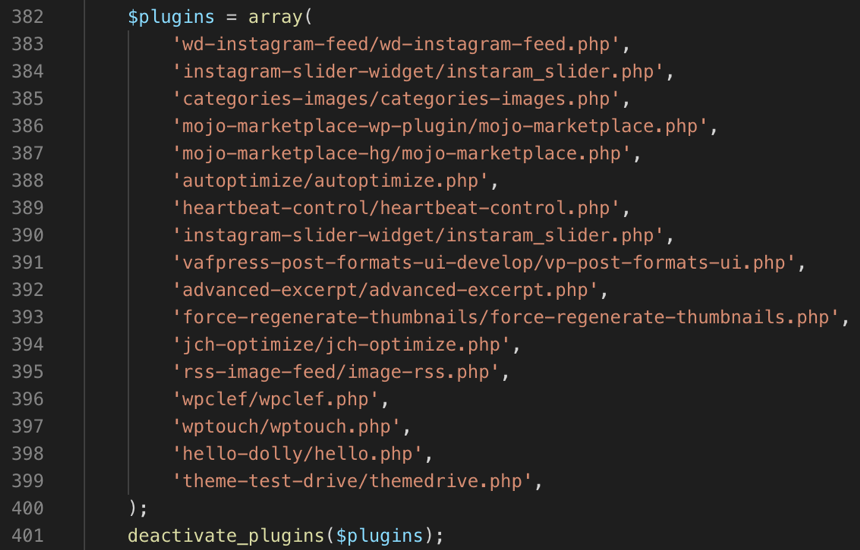Viewport: 860px width, 550px height.
Task: Click the deactivate_plugins function call
Action: [226, 536]
